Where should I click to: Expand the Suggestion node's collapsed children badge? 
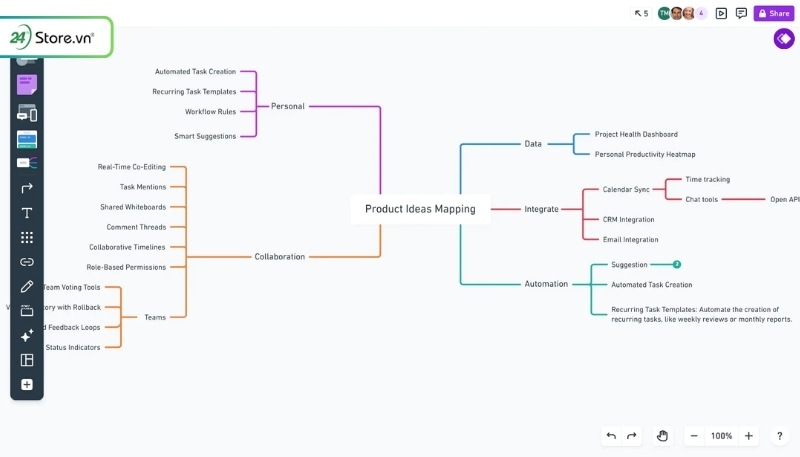[677, 265]
